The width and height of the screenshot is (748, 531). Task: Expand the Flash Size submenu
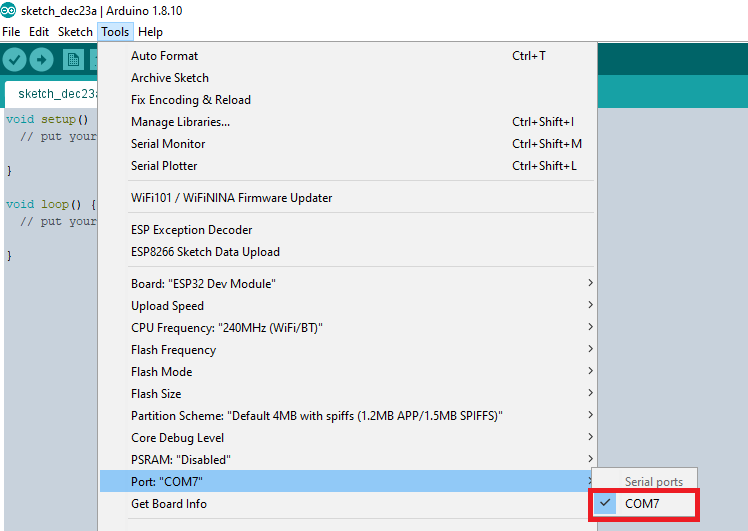[348, 393]
